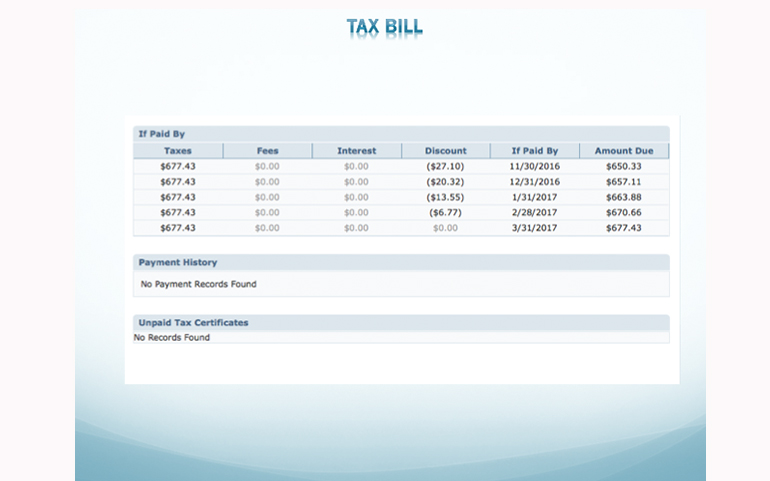Sort by the Amount Due column header
This screenshot has width=770, height=481.
(x=624, y=151)
